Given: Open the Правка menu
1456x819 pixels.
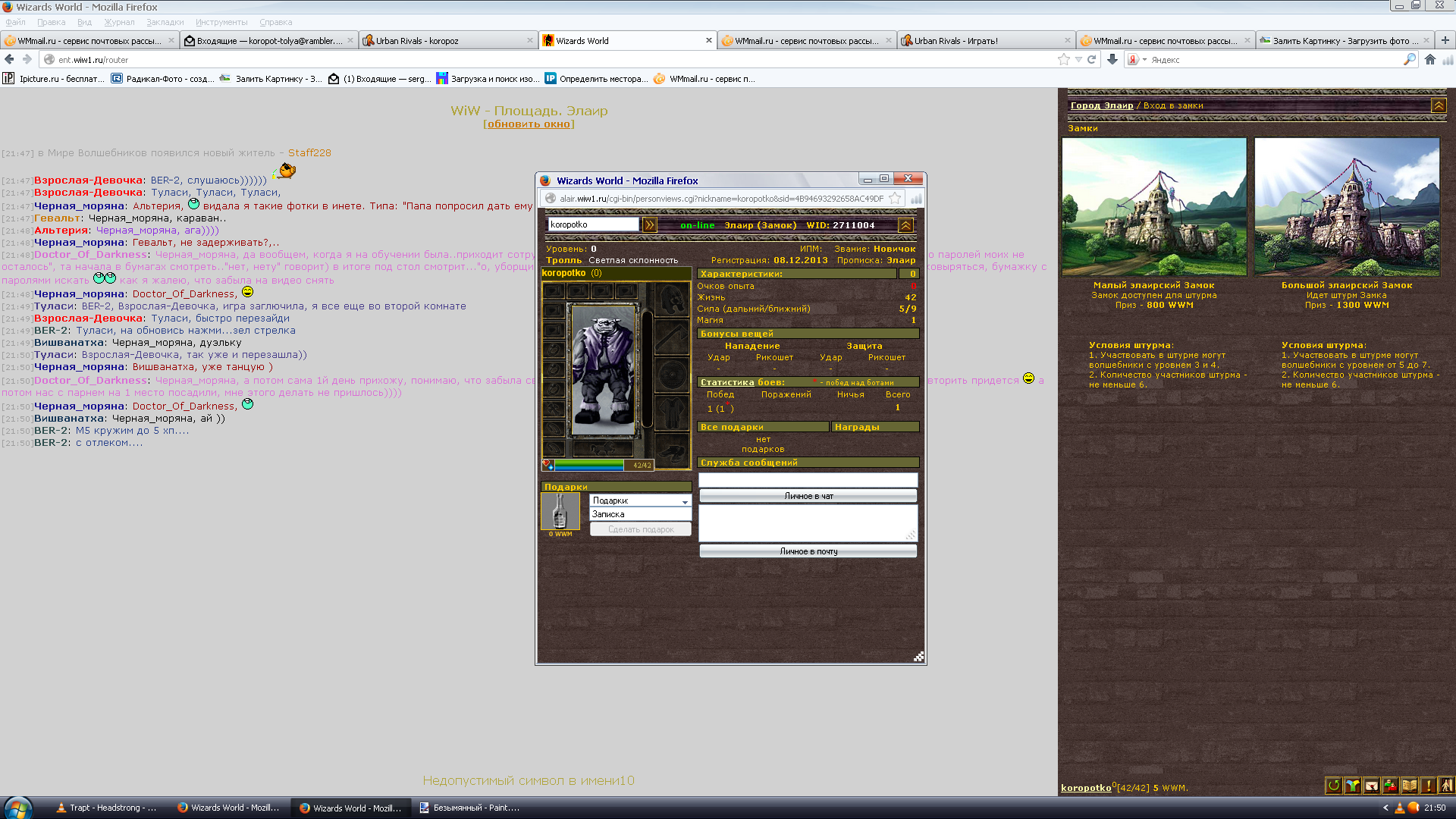Looking at the screenshot, I should tap(51, 22).
